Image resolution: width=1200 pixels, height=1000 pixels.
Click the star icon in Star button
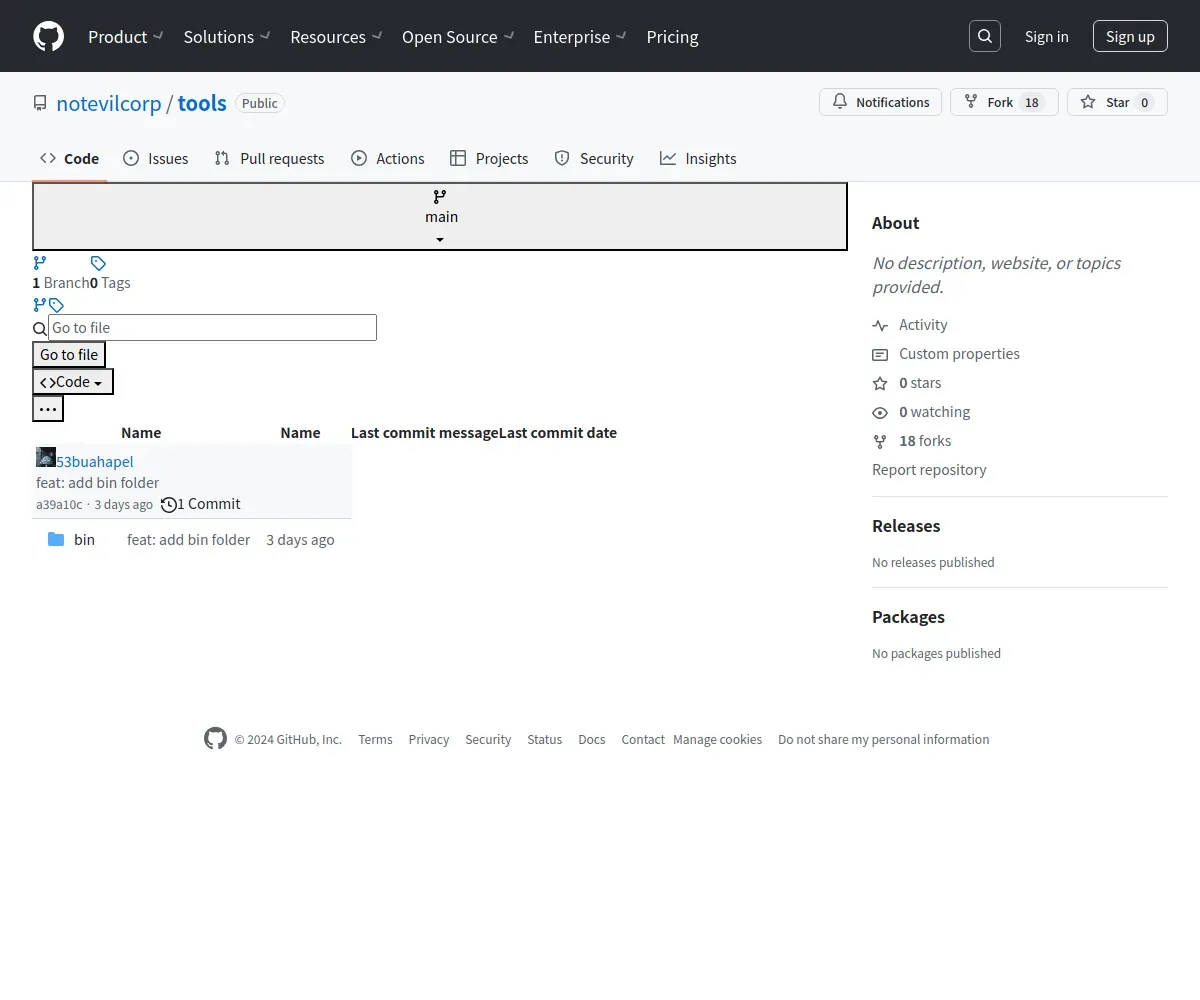(x=1088, y=102)
